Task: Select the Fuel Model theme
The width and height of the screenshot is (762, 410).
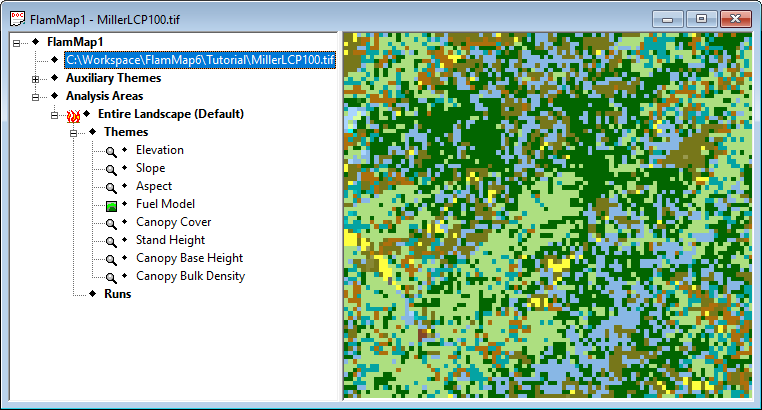Action: point(165,204)
